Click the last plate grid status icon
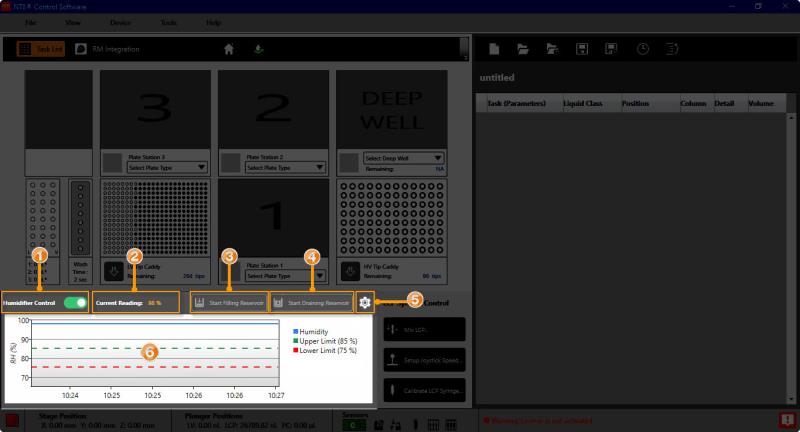The image size is (800, 432). pos(451,424)
